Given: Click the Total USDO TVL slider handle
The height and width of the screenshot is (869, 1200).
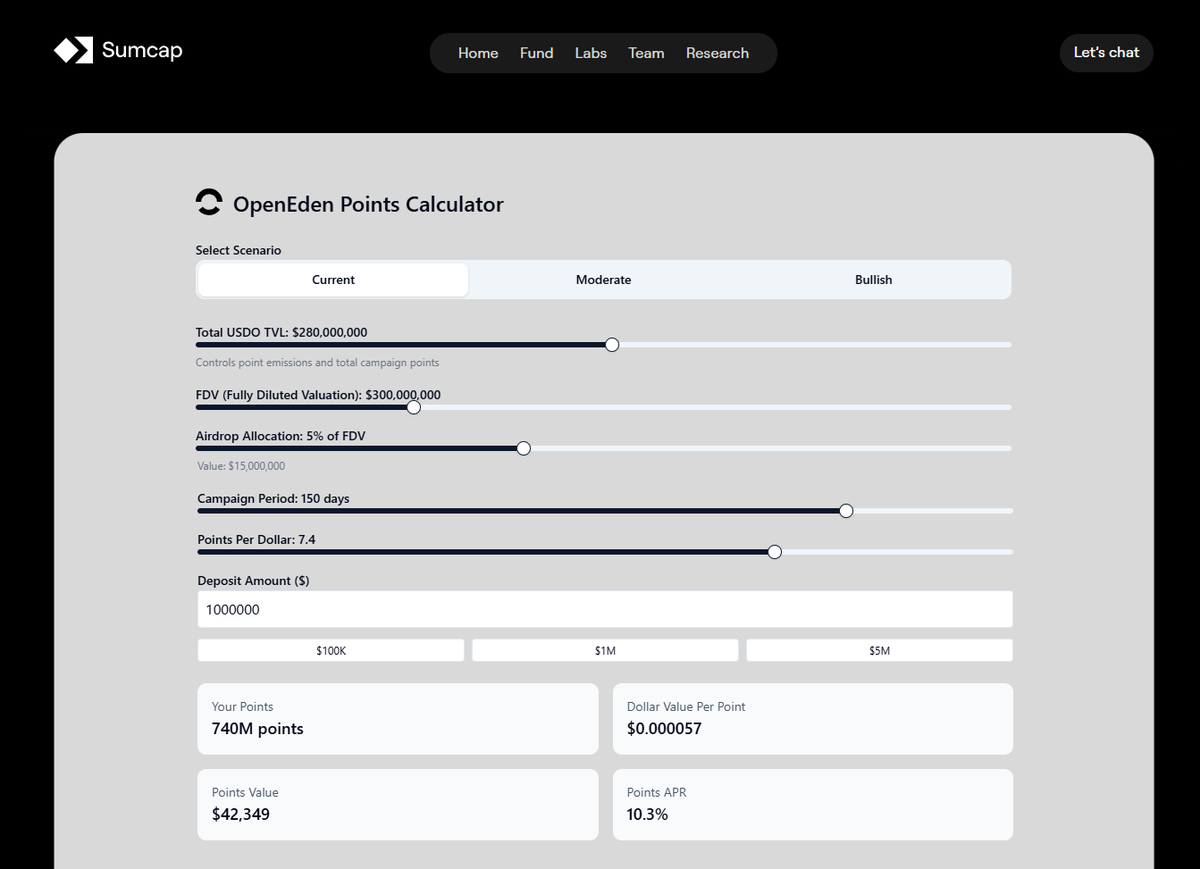Looking at the screenshot, I should (x=612, y=344).
